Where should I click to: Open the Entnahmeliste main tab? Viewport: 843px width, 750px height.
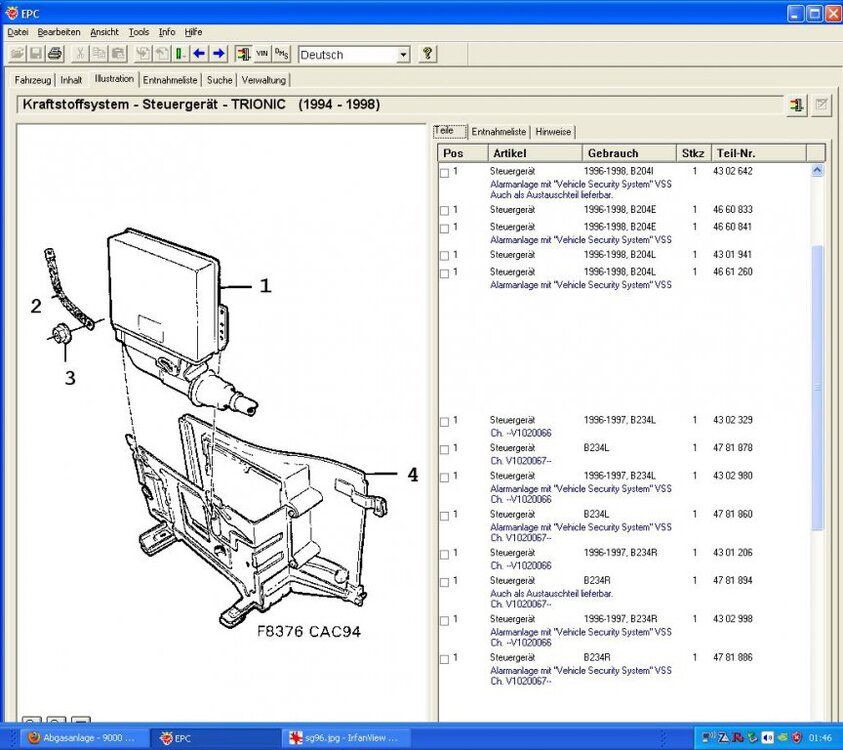(x=170, y=80)
